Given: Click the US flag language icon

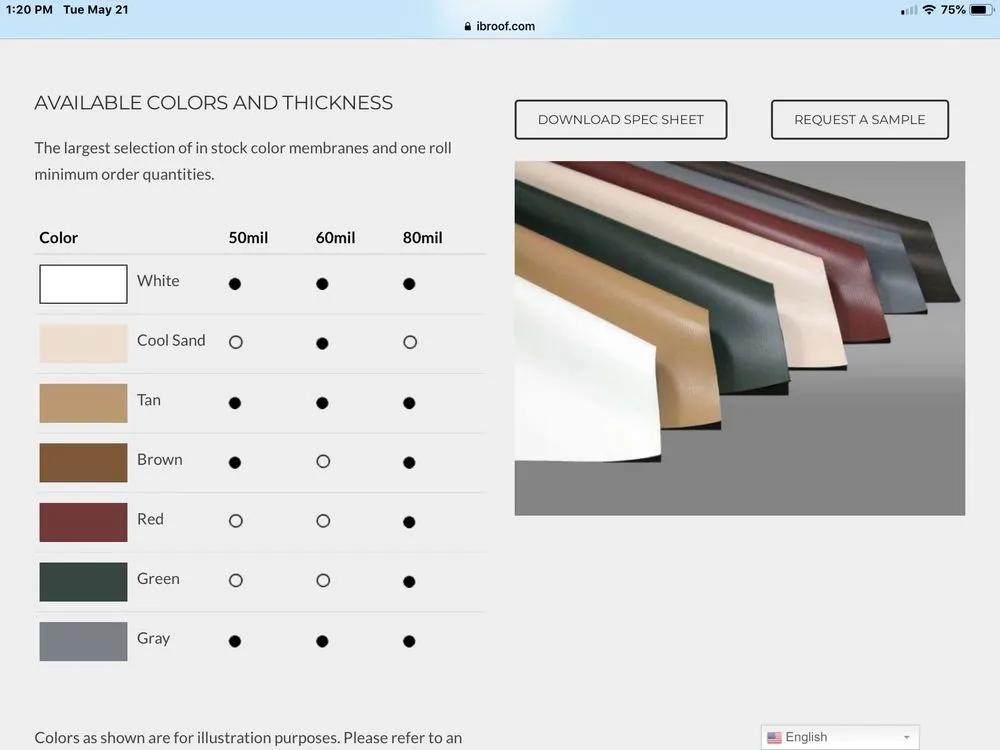Looking at the screenshot, I should coord(774,738).
